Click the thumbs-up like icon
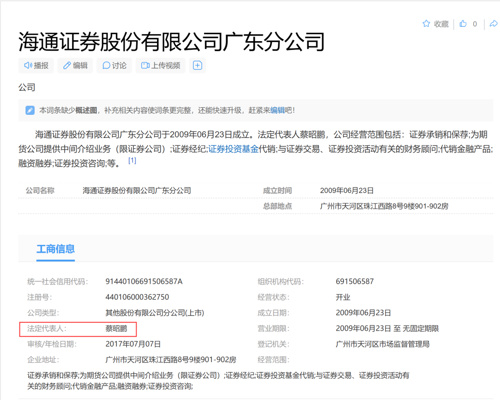500x400 pixels. coord(463,24)
